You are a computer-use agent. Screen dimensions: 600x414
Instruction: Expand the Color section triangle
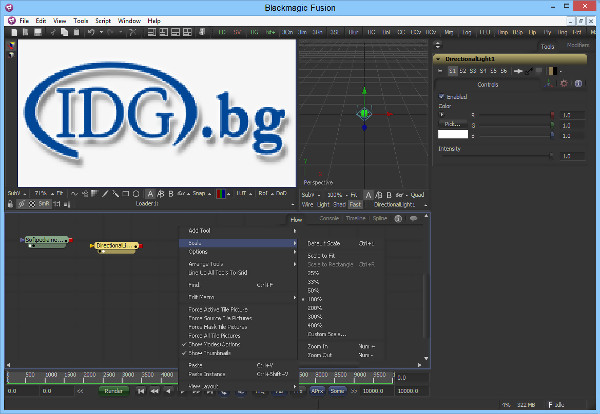click(442, 114)
